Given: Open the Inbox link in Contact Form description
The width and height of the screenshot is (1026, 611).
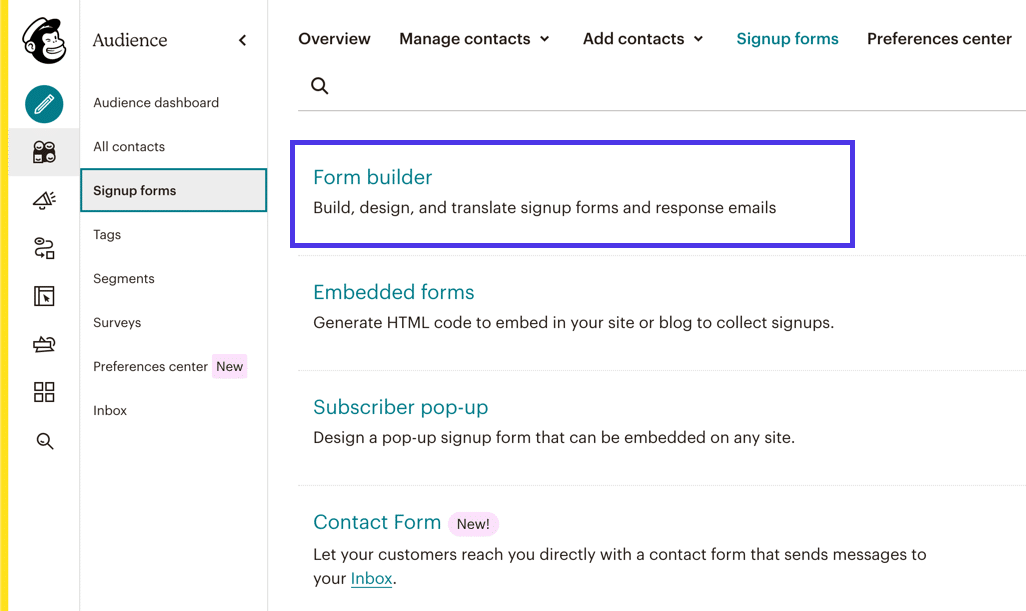Looking at the screenshot, I should pos(370,578).
